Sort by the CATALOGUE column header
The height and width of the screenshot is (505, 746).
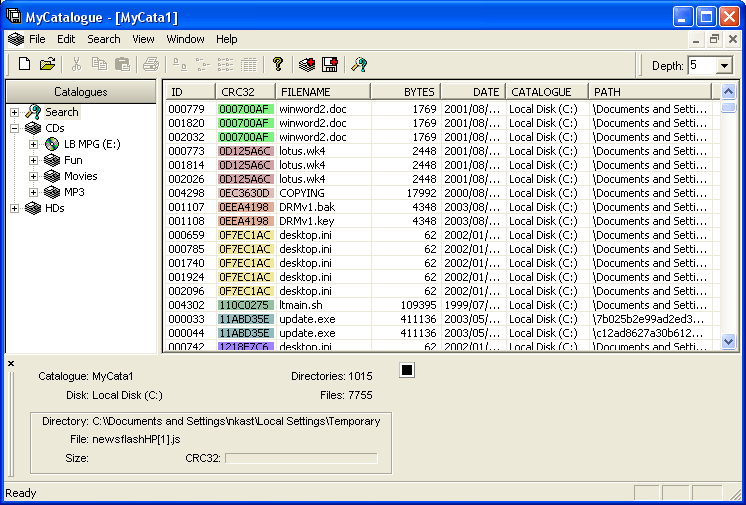coord(547,92)
